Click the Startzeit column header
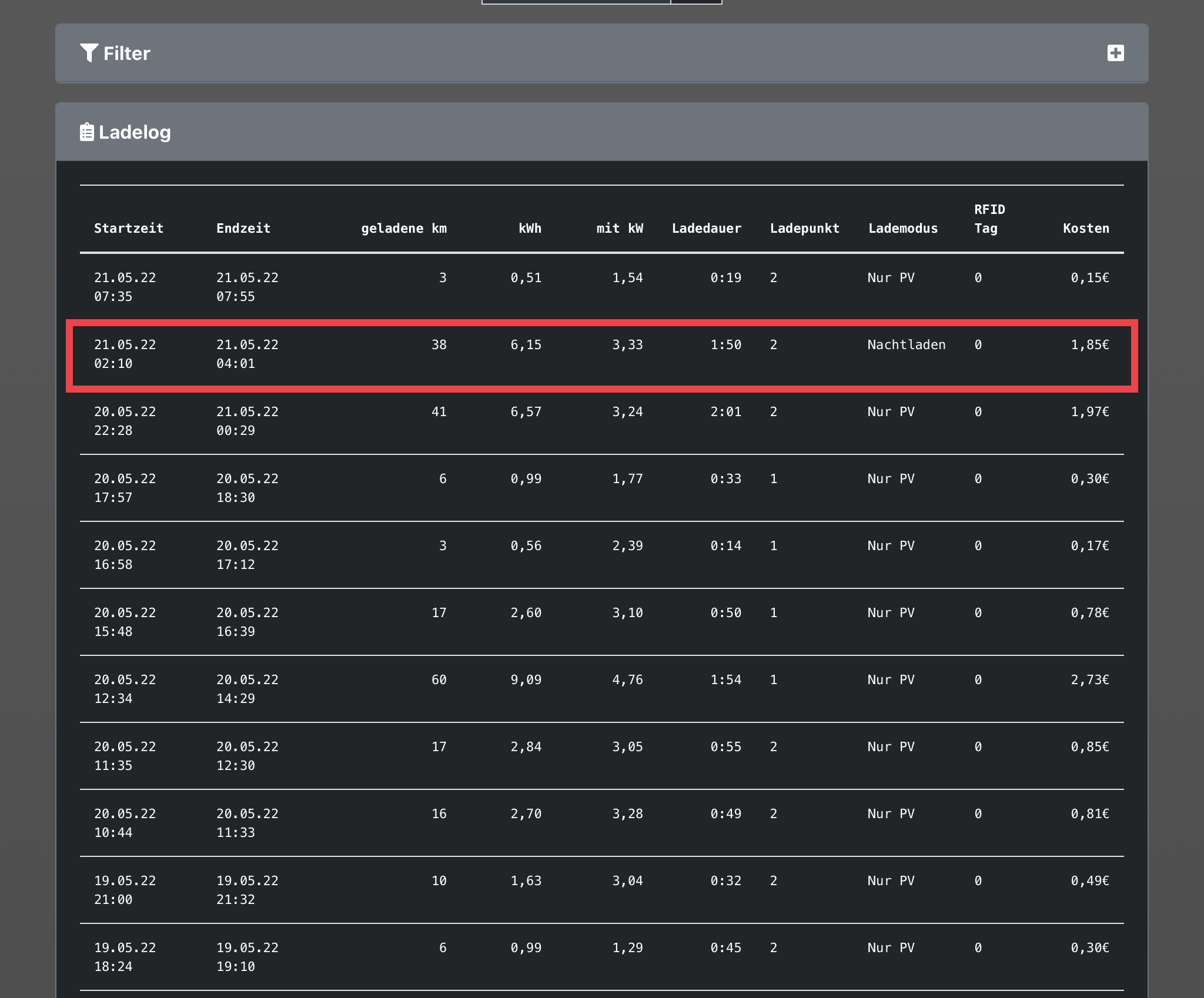This screenshot has height=998, width=1204. click(x=129, y=228)
